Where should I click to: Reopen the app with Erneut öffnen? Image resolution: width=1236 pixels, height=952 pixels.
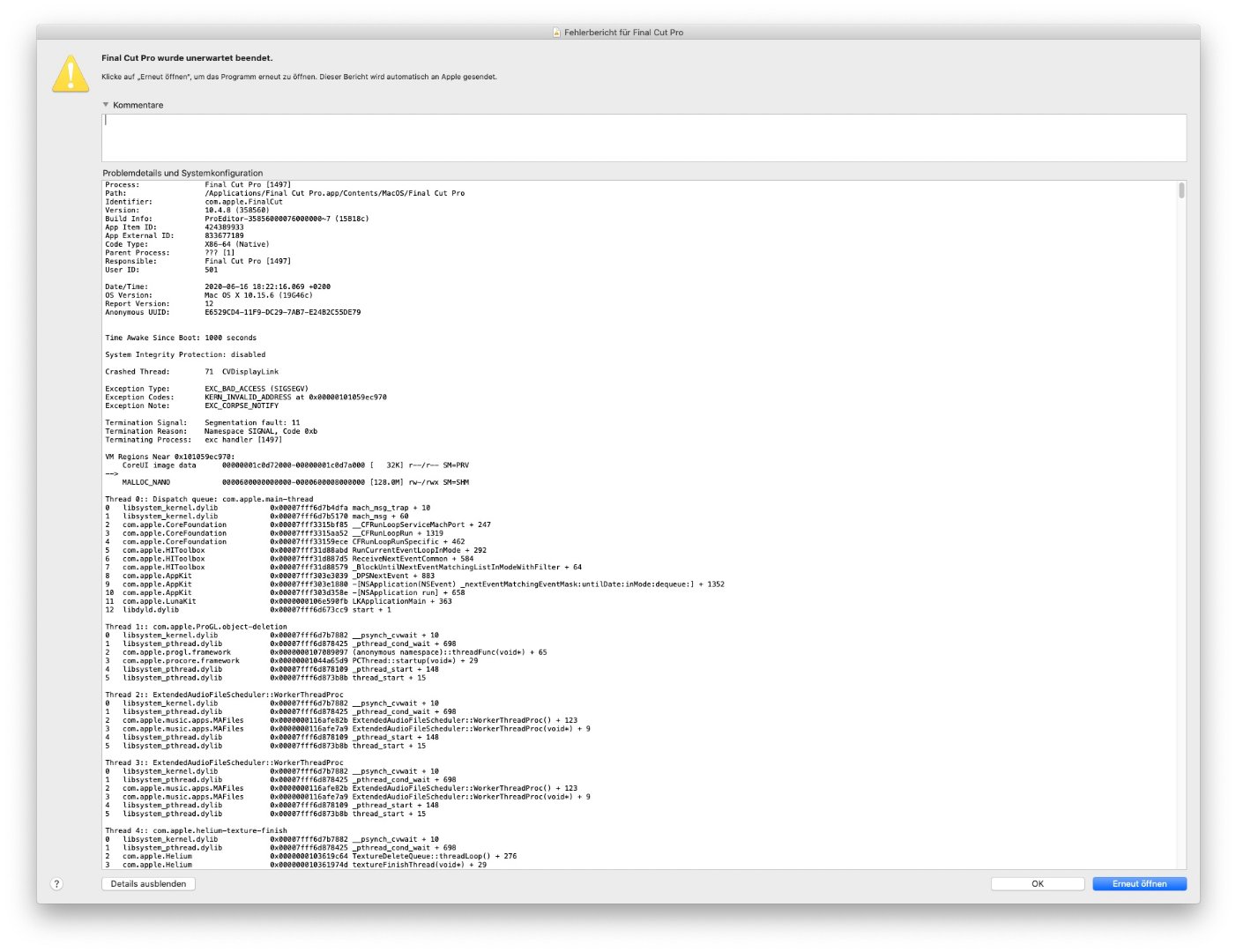[1139, 884]
